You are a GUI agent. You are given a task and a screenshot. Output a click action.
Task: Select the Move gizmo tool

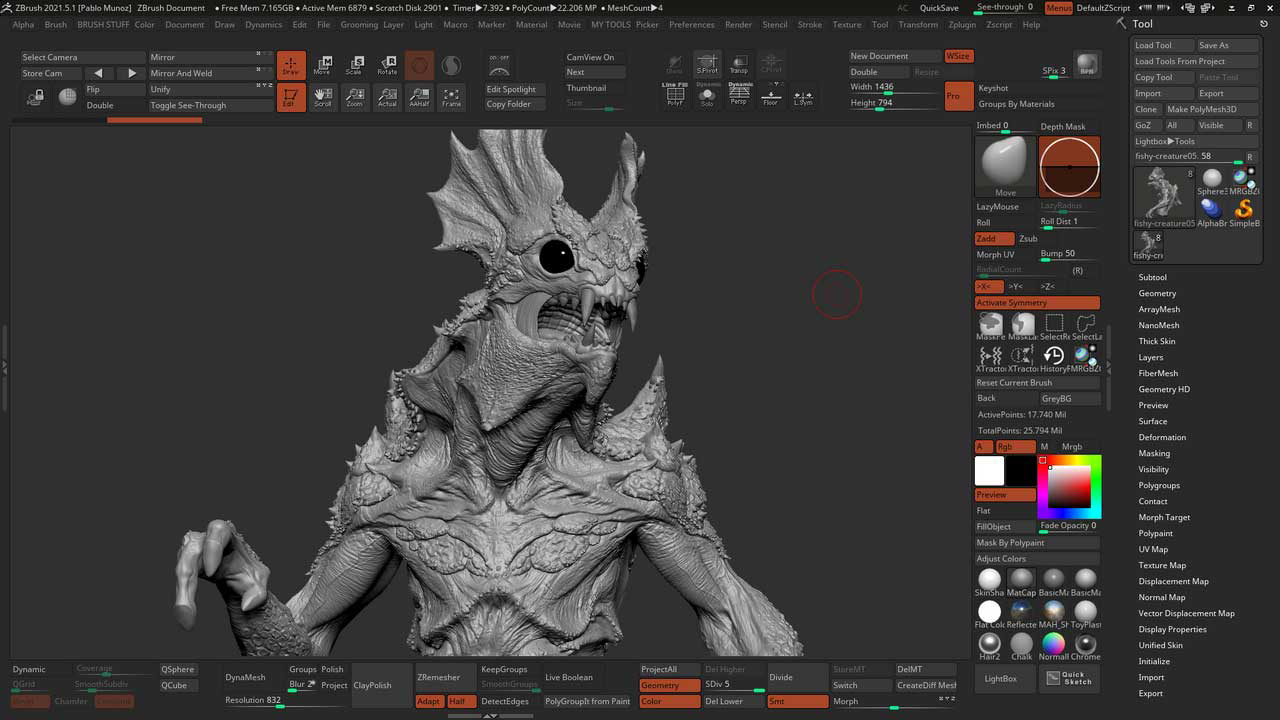(x=322, y=65)
